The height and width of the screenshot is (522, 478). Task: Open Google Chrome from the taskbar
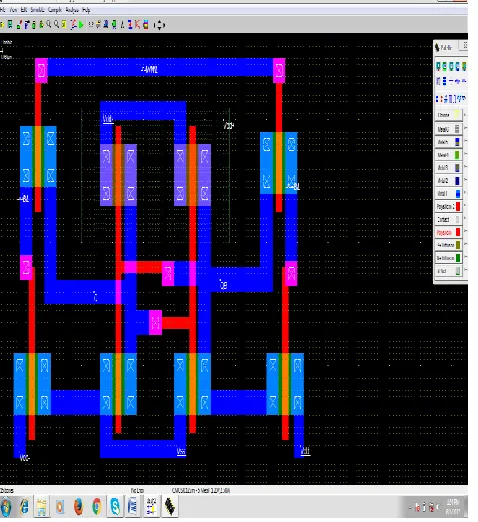pyautogui.click(x=97, y=507)
